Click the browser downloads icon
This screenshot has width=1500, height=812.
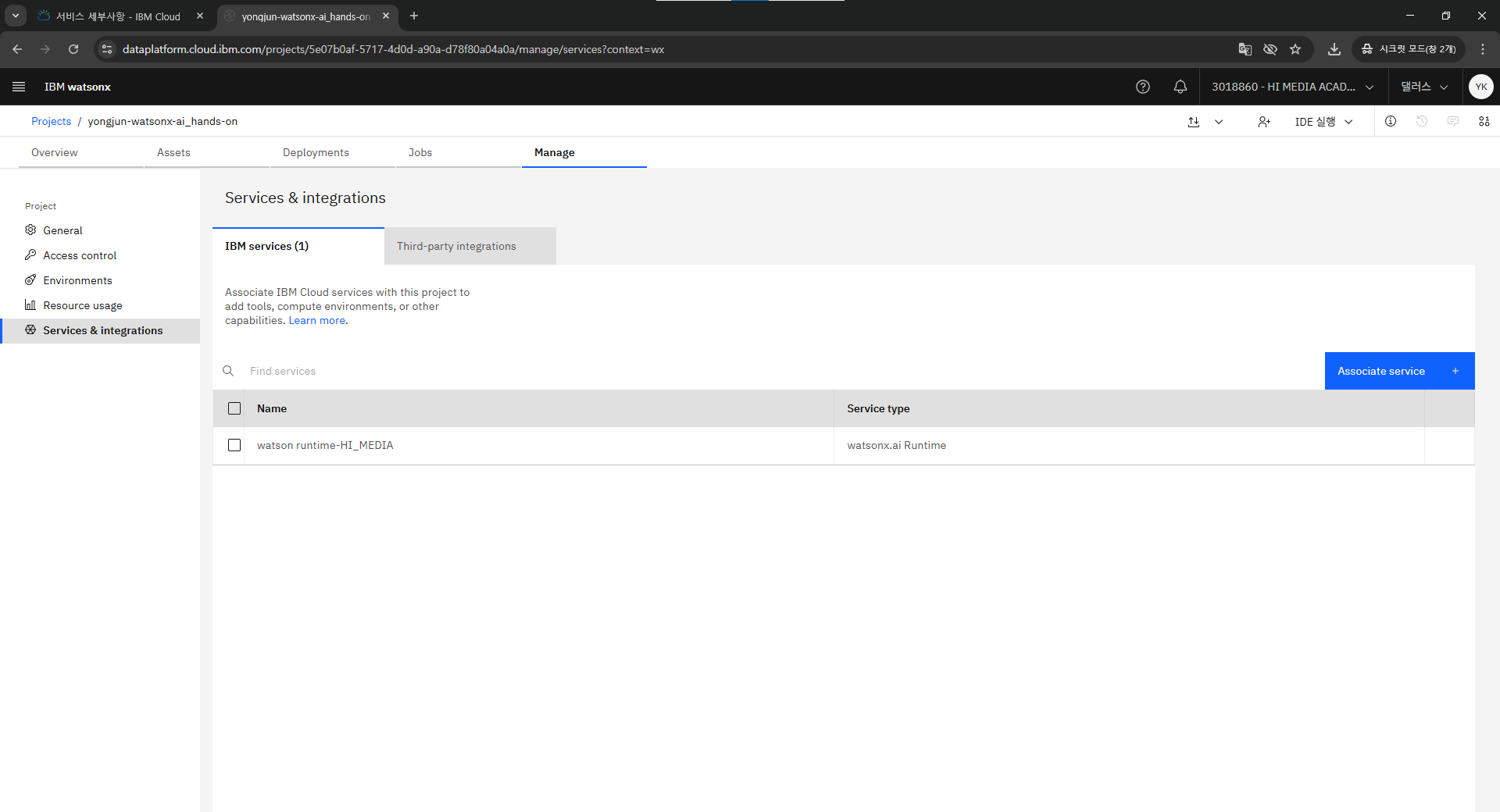[1334, 49]
